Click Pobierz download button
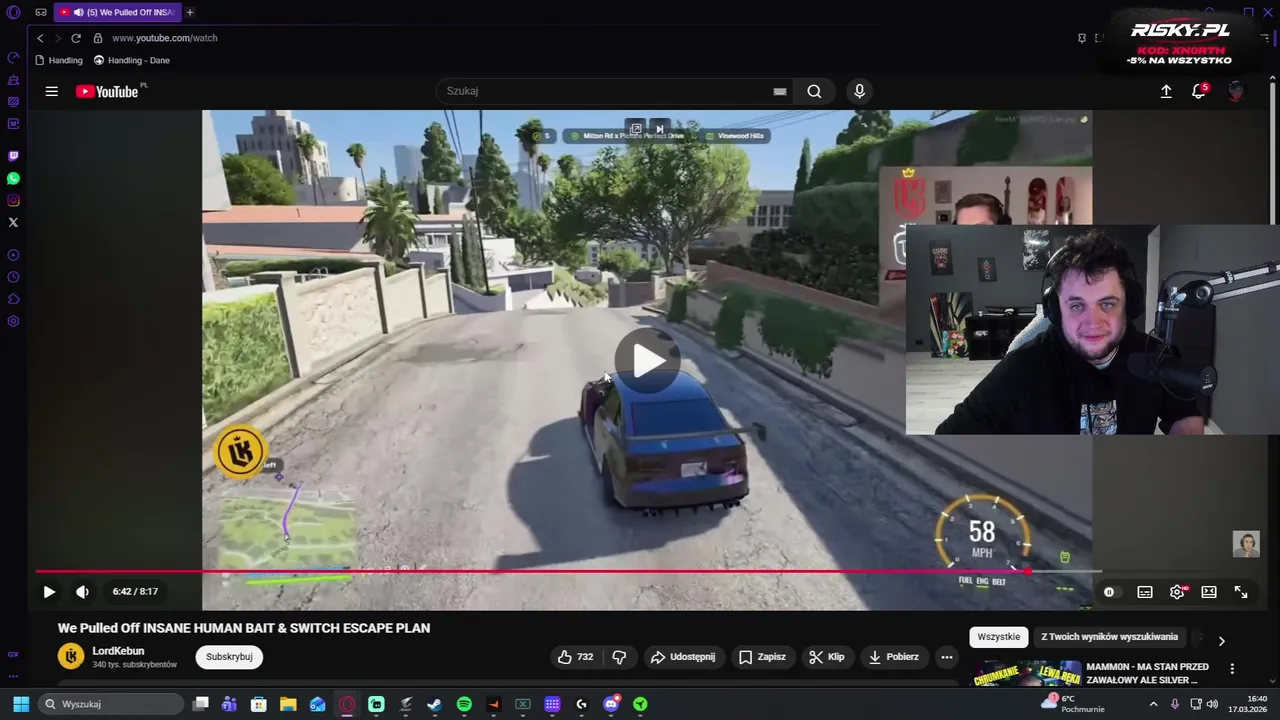The width and height of the screenshot is (1280, 720). [893, 657]
